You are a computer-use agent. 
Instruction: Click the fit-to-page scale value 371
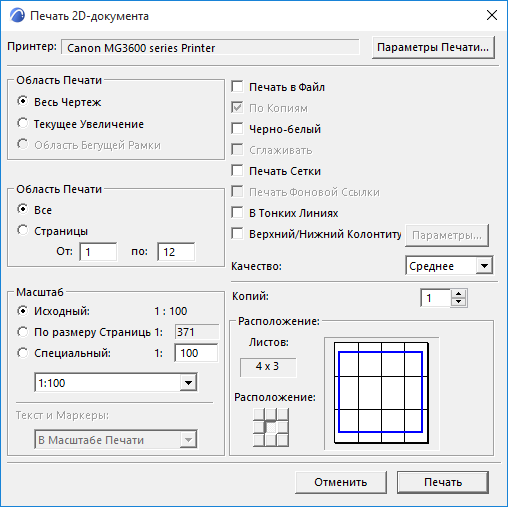tap(197, 332)
